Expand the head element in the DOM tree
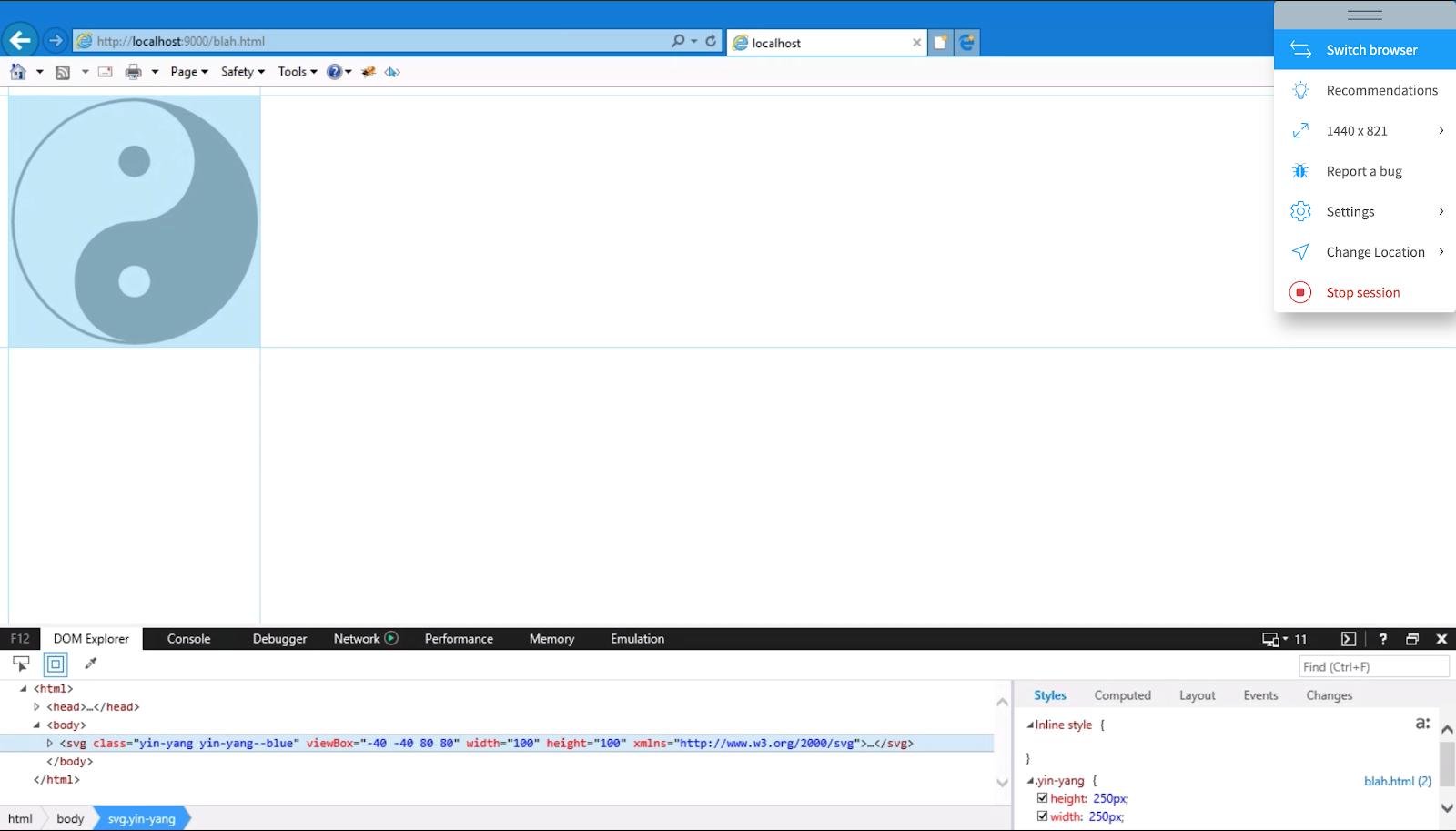The height and width of the screenshot is (831, 1456). (x=37, y=707)
